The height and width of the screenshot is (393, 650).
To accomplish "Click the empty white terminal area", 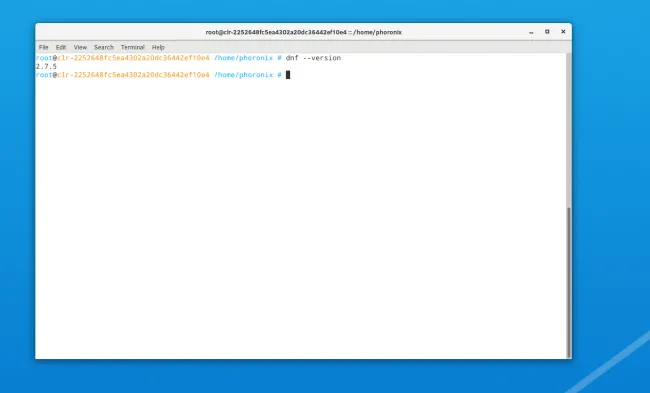I will tap(301, 216).
